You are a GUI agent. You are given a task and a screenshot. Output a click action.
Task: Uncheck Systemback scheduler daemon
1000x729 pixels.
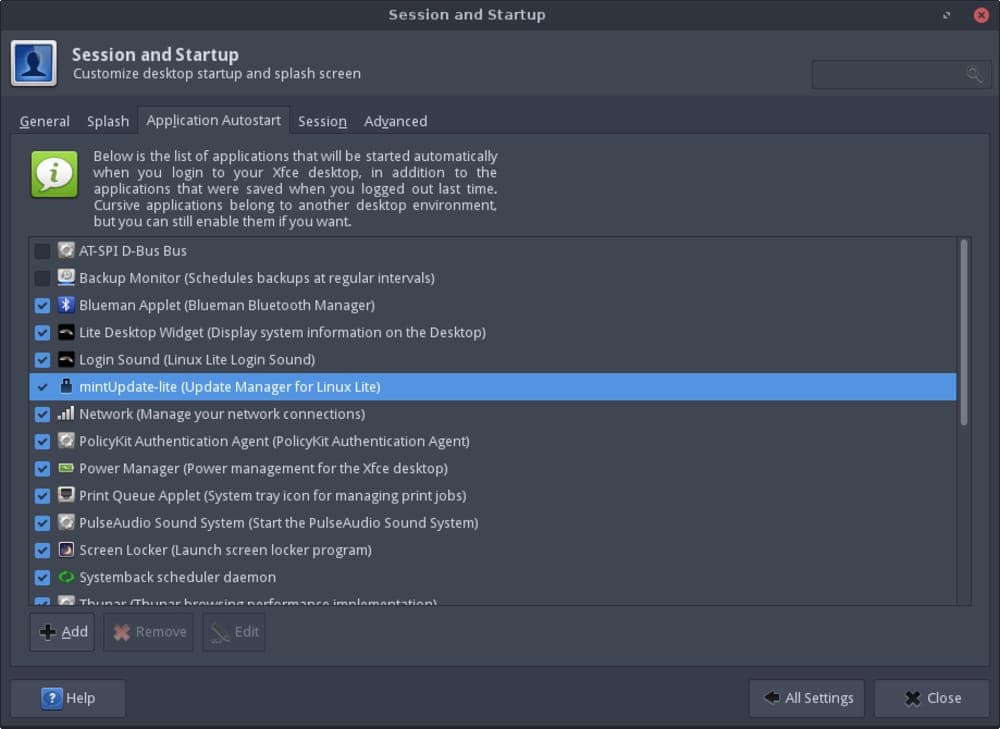[42, 578]
